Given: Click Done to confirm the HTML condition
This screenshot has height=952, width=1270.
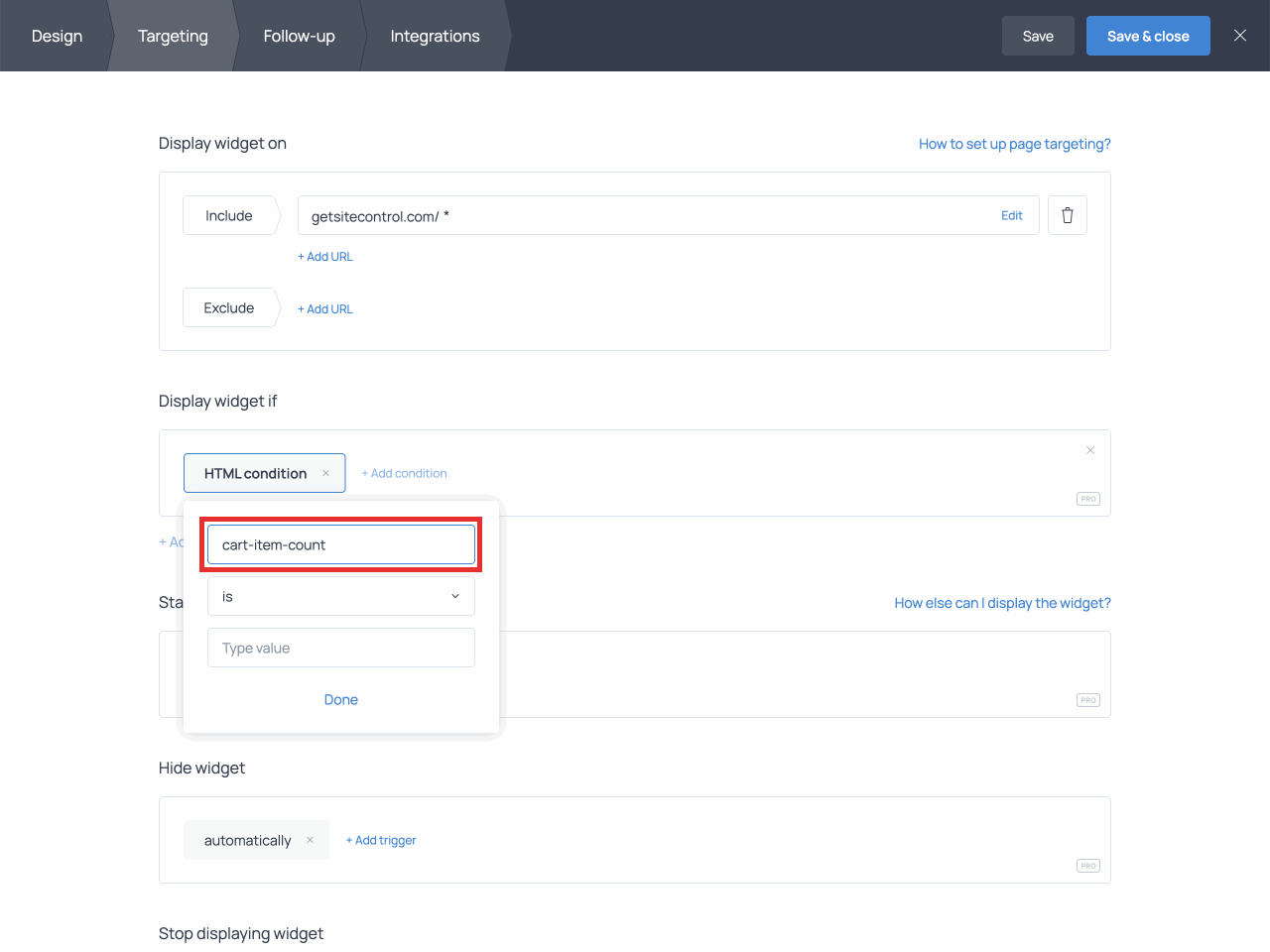Looking at the screenshot, I should 341,699.
